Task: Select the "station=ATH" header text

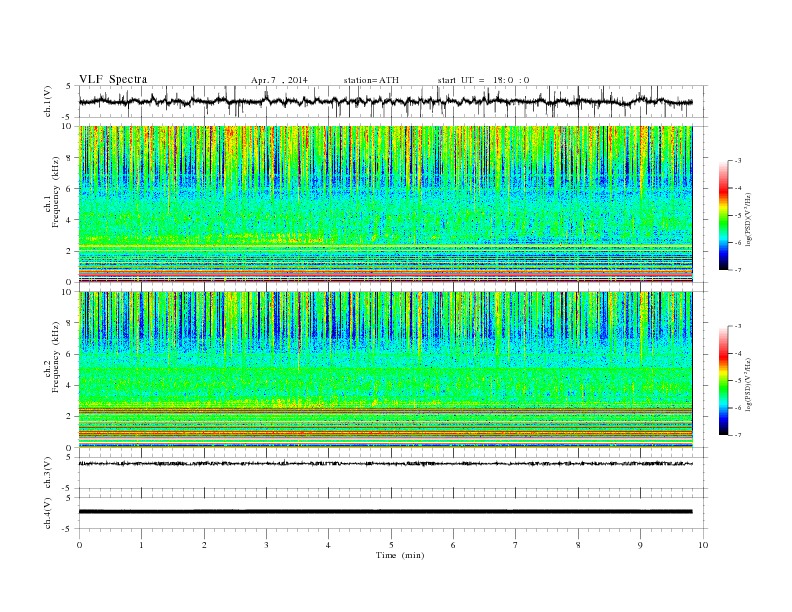Action: tap(371, 80)
